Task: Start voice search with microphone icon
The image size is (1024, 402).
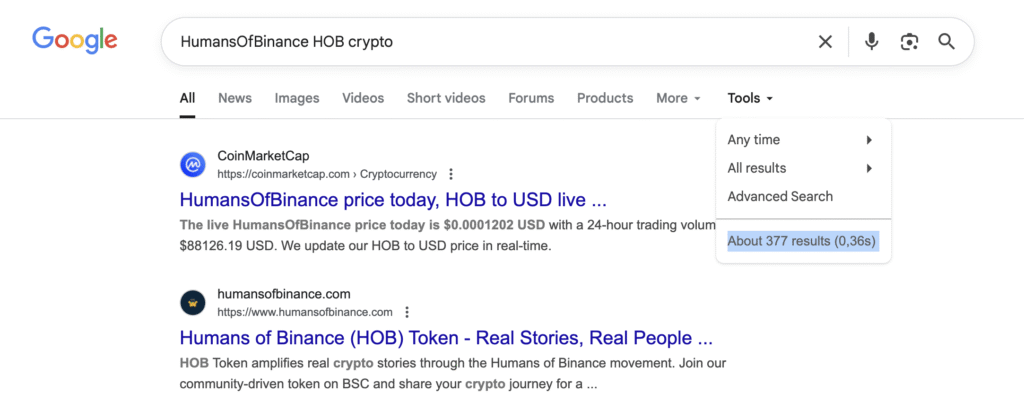Action: click(x=871, y=41)
